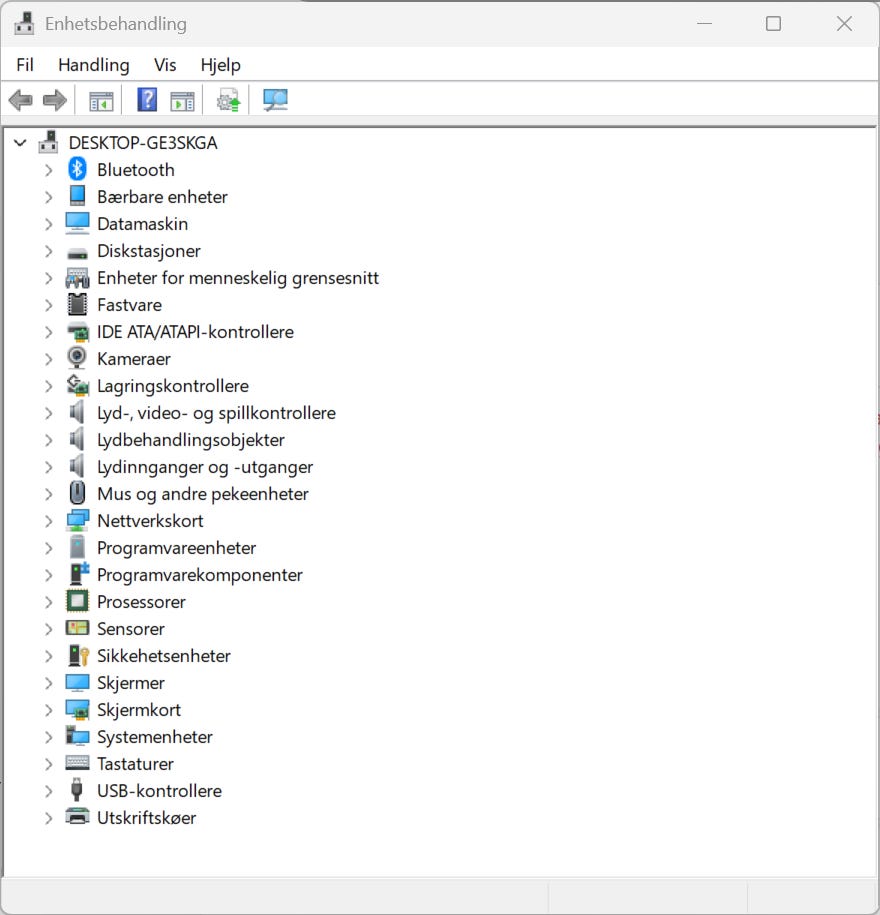This screenshot has height=915, width=880.
Task: Expand the Skjermer node
Action: [x=48, y=683]
